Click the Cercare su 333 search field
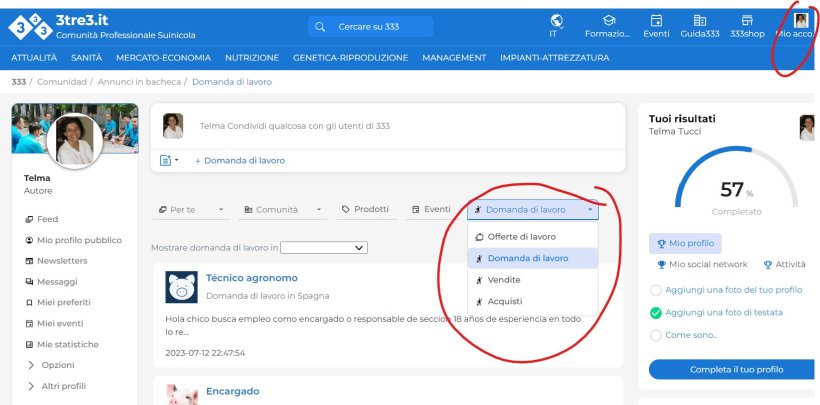 [x=370, y=26]
